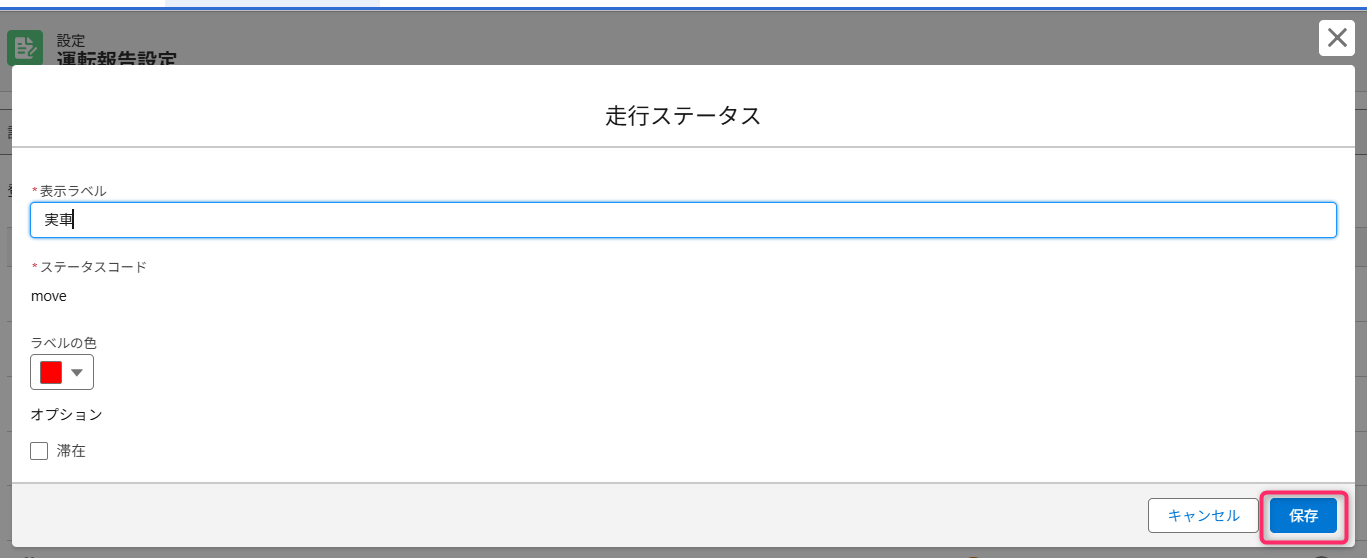Select the red label color swatch
Viewport: 1367px width, 558px height.
[51, 372]
